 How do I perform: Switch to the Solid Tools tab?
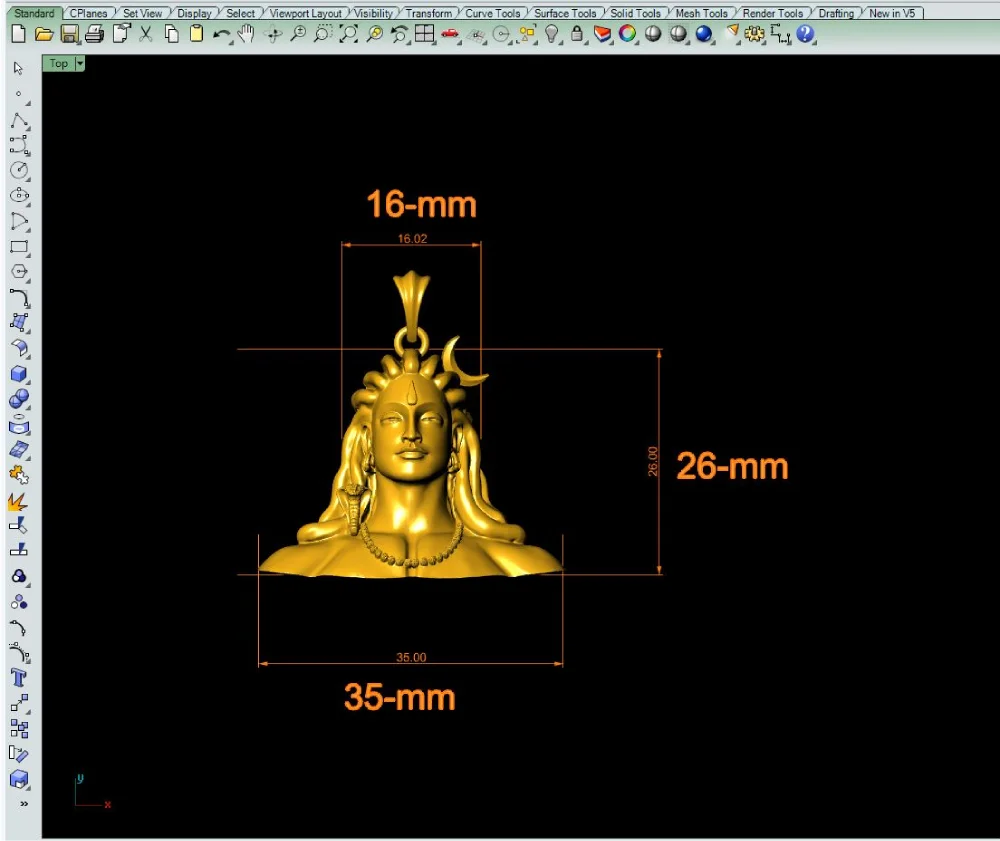[x=636, y=13]
